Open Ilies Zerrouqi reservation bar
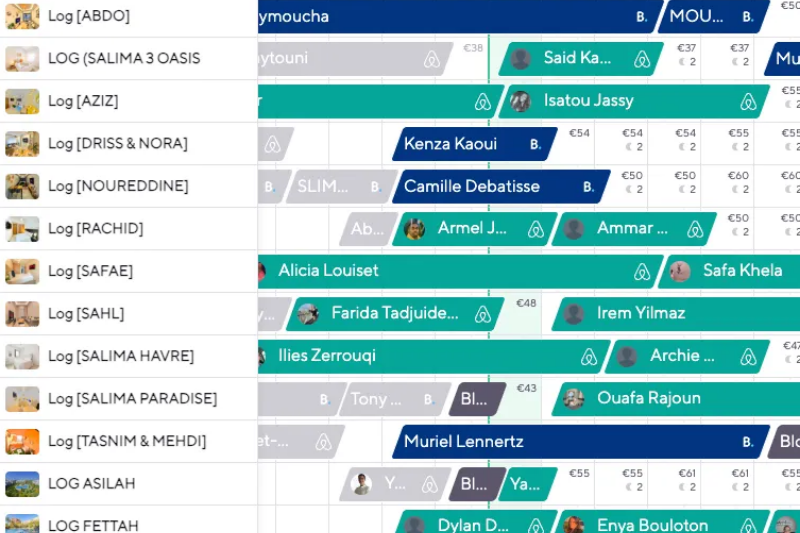The image size is (800, 533). [x=434, y=356]
